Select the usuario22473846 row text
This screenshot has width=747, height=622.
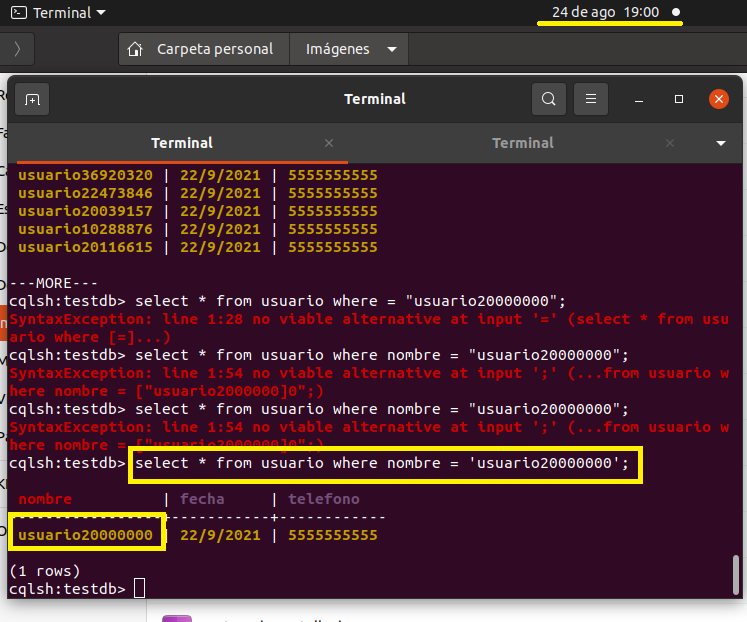[198, 193]
